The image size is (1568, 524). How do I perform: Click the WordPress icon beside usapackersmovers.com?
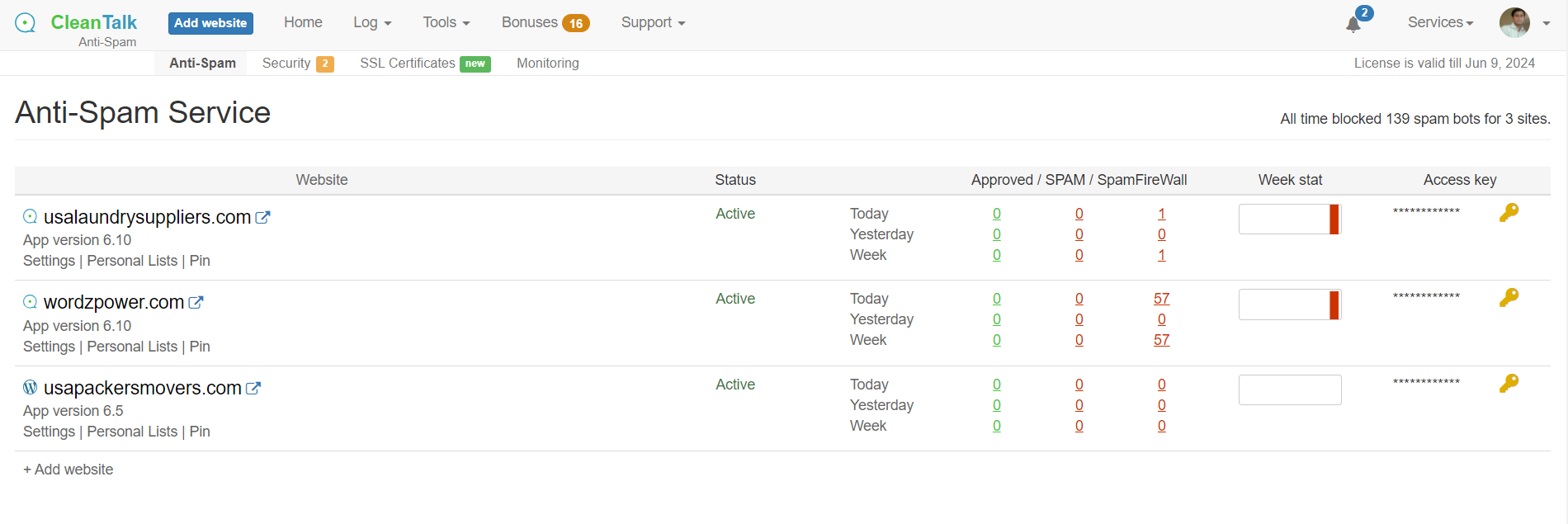point(31,387)
